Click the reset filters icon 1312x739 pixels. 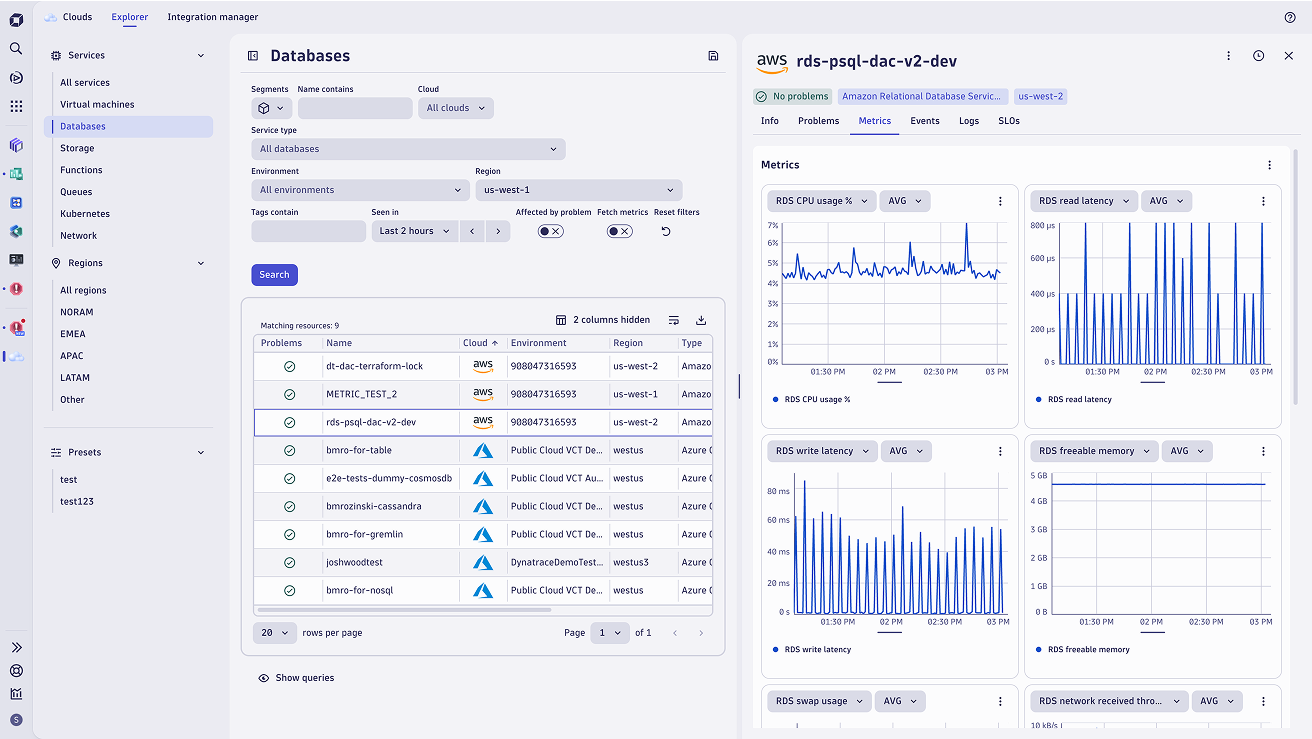coord(666,231)
